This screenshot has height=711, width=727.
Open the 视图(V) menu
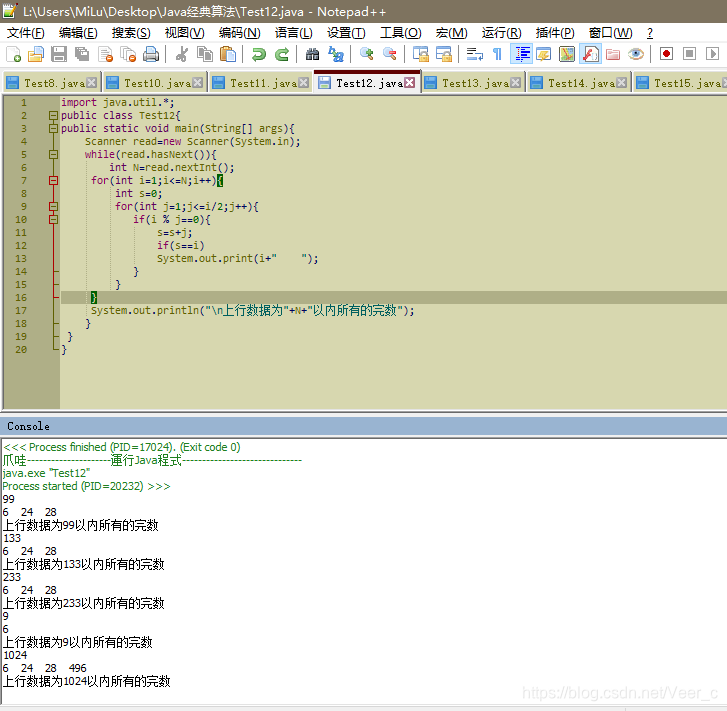pos(184,33)
